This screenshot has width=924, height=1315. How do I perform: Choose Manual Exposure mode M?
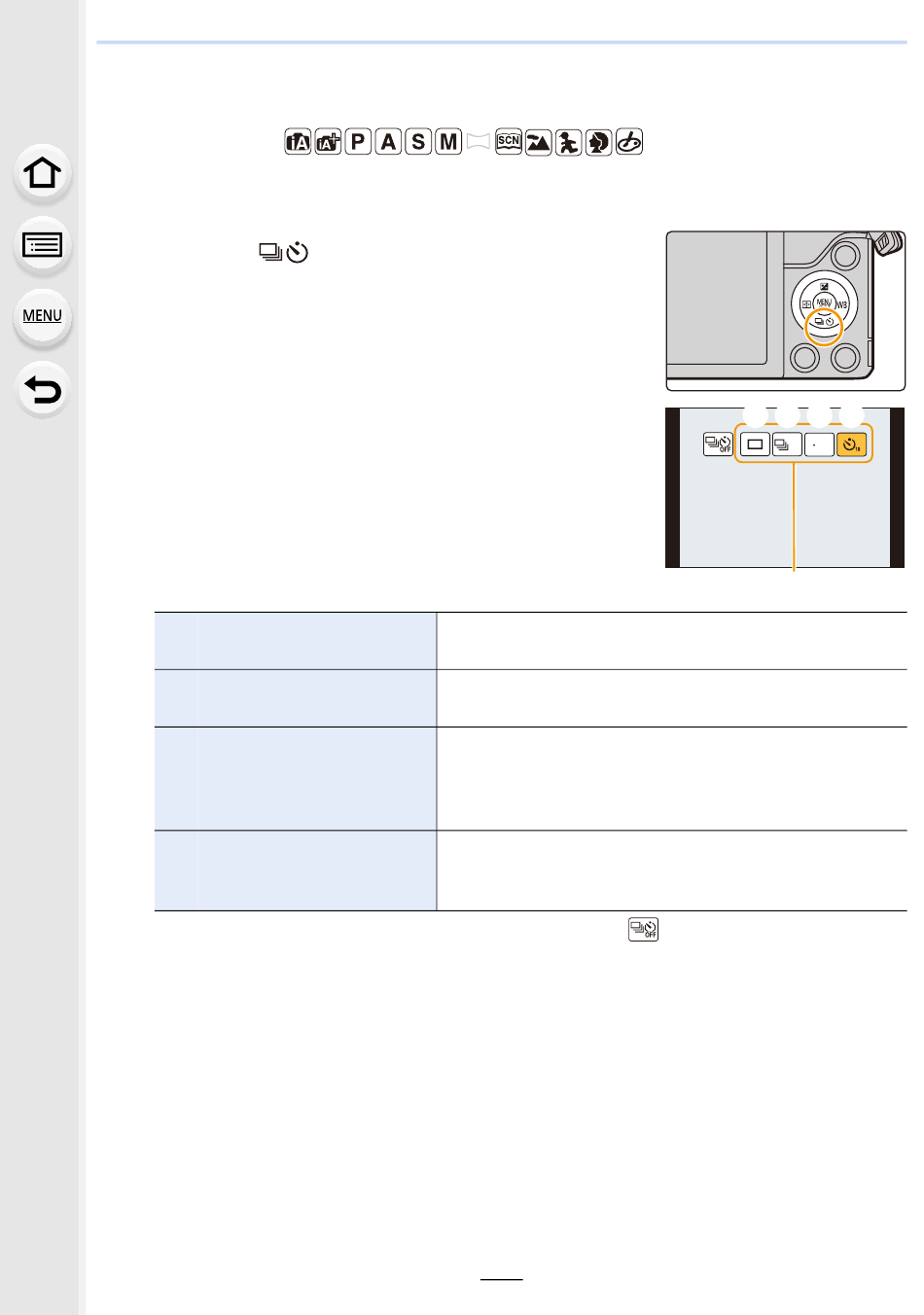click(448, 142)
